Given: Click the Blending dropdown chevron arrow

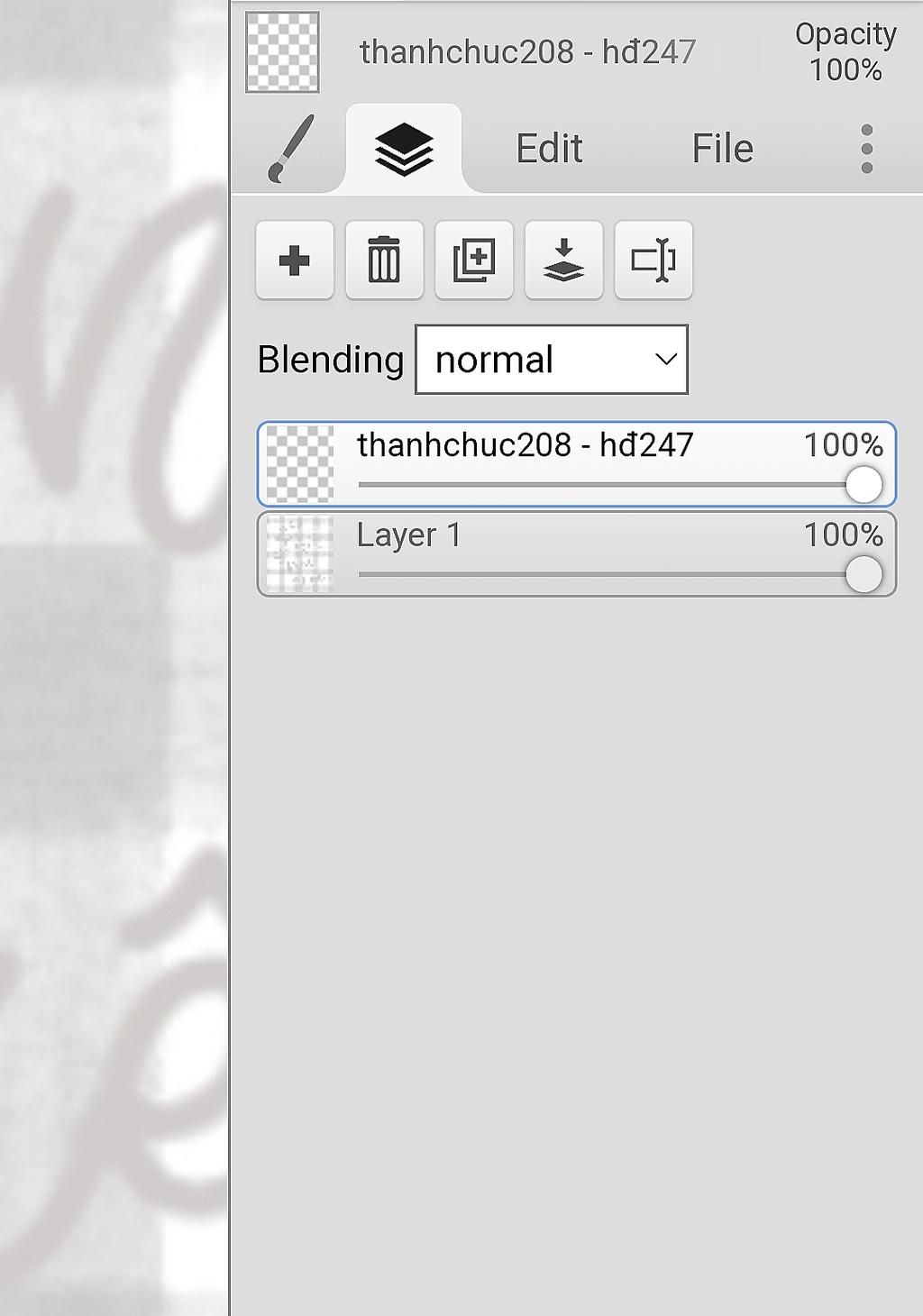Looking at the screenshot, I should [666, 360].
